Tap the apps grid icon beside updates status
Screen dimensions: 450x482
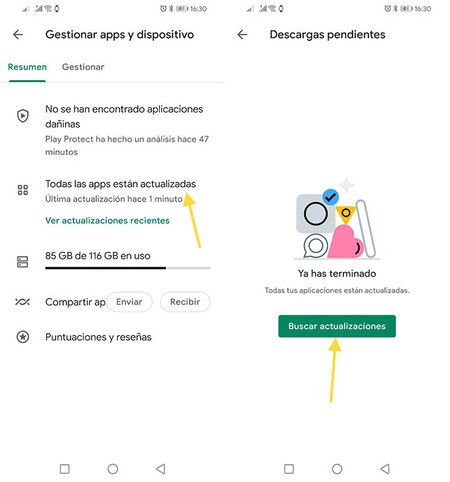[23, 190]
